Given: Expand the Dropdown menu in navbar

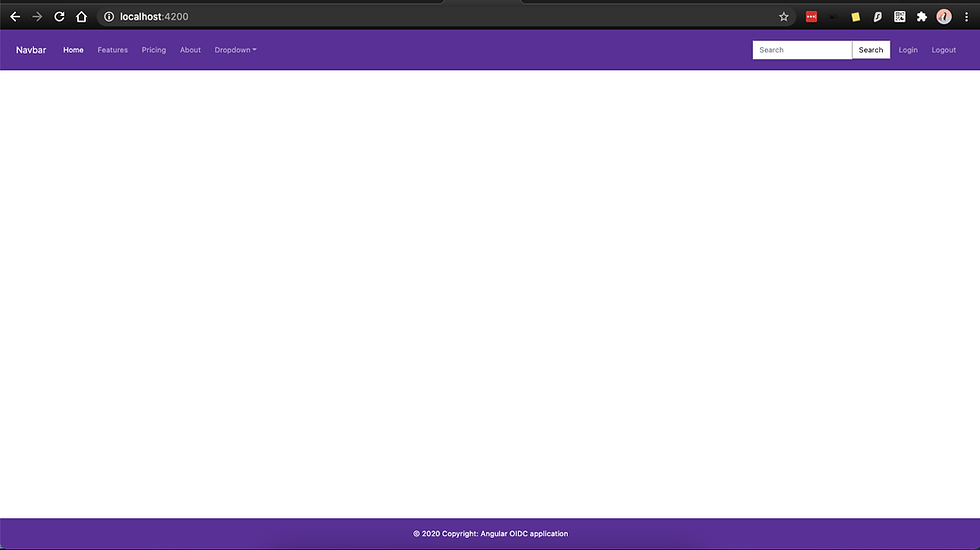Looking at the screenshot, I should tap(236, 50).
